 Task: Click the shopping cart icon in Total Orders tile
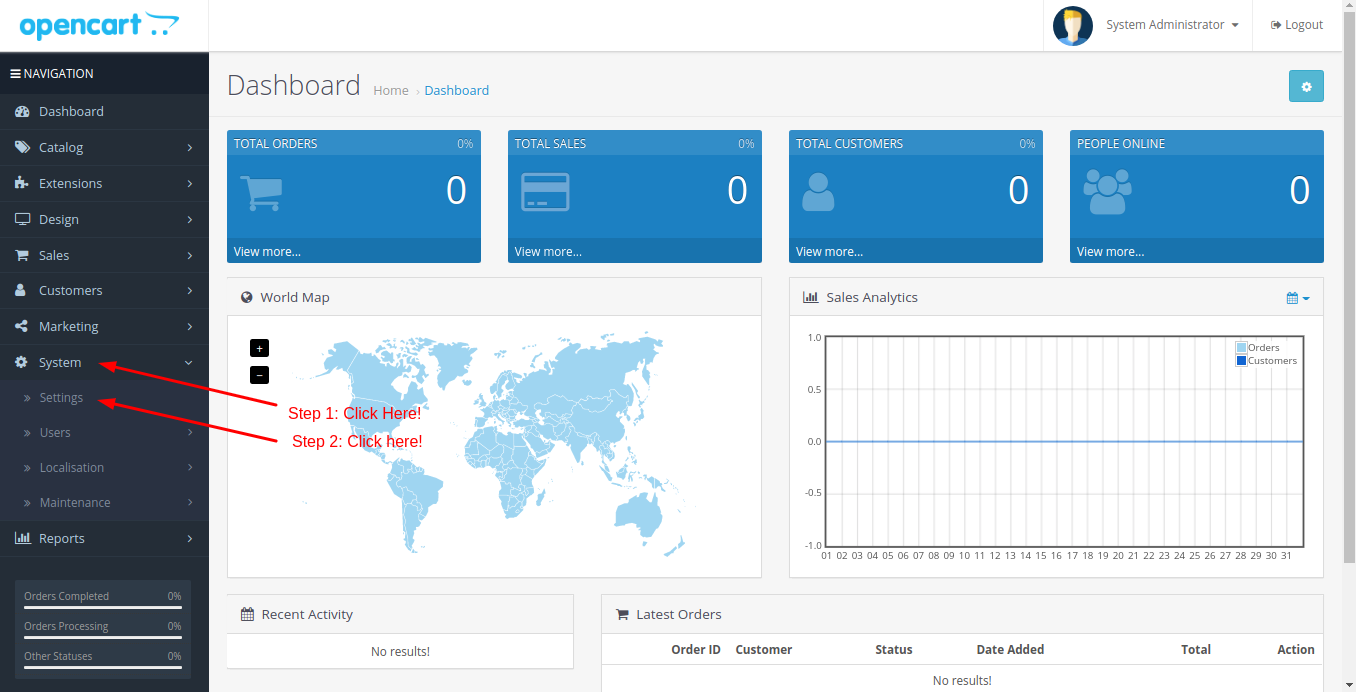262,192
